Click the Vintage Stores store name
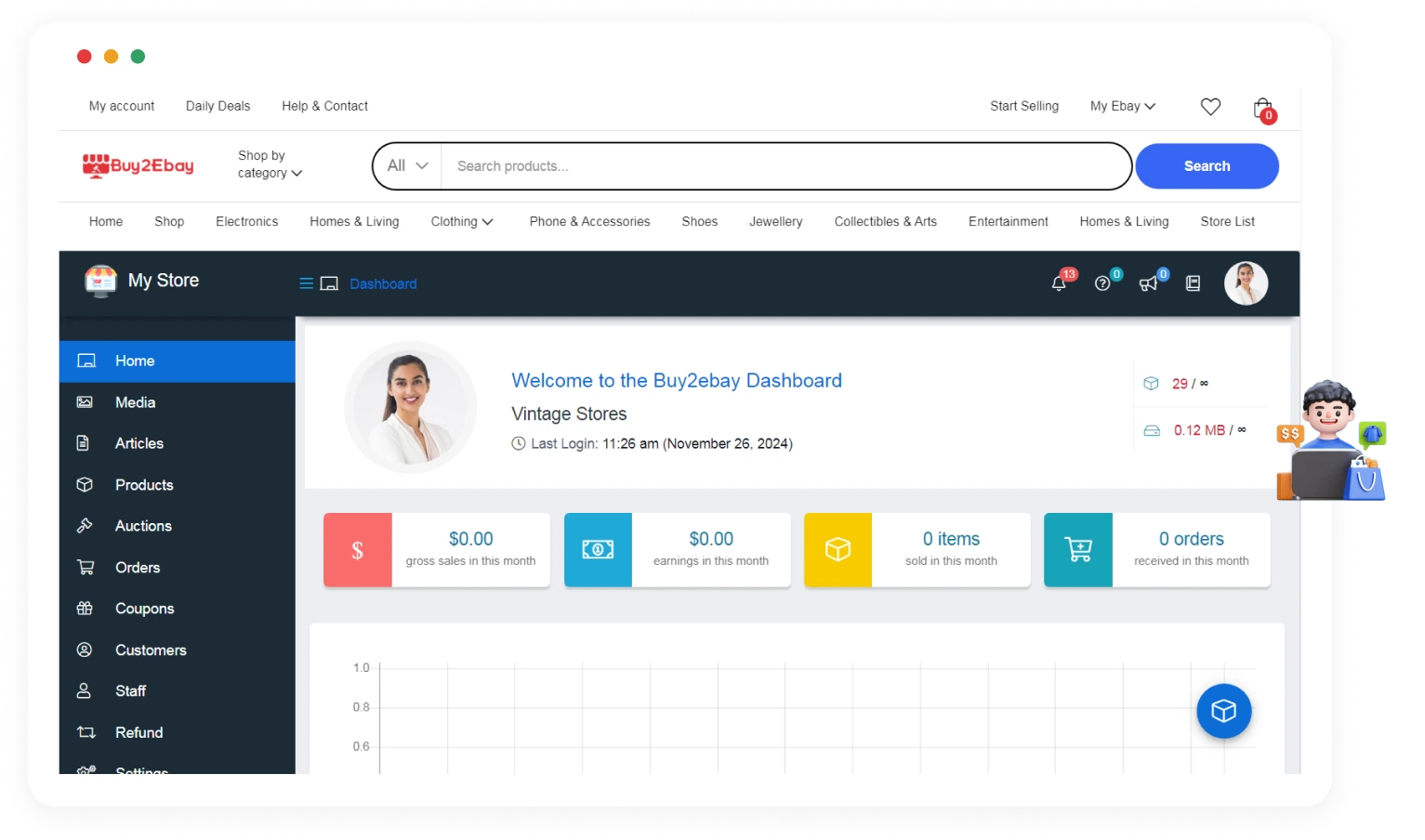This screenshot has height=840, width=1425. click(569, 413)
